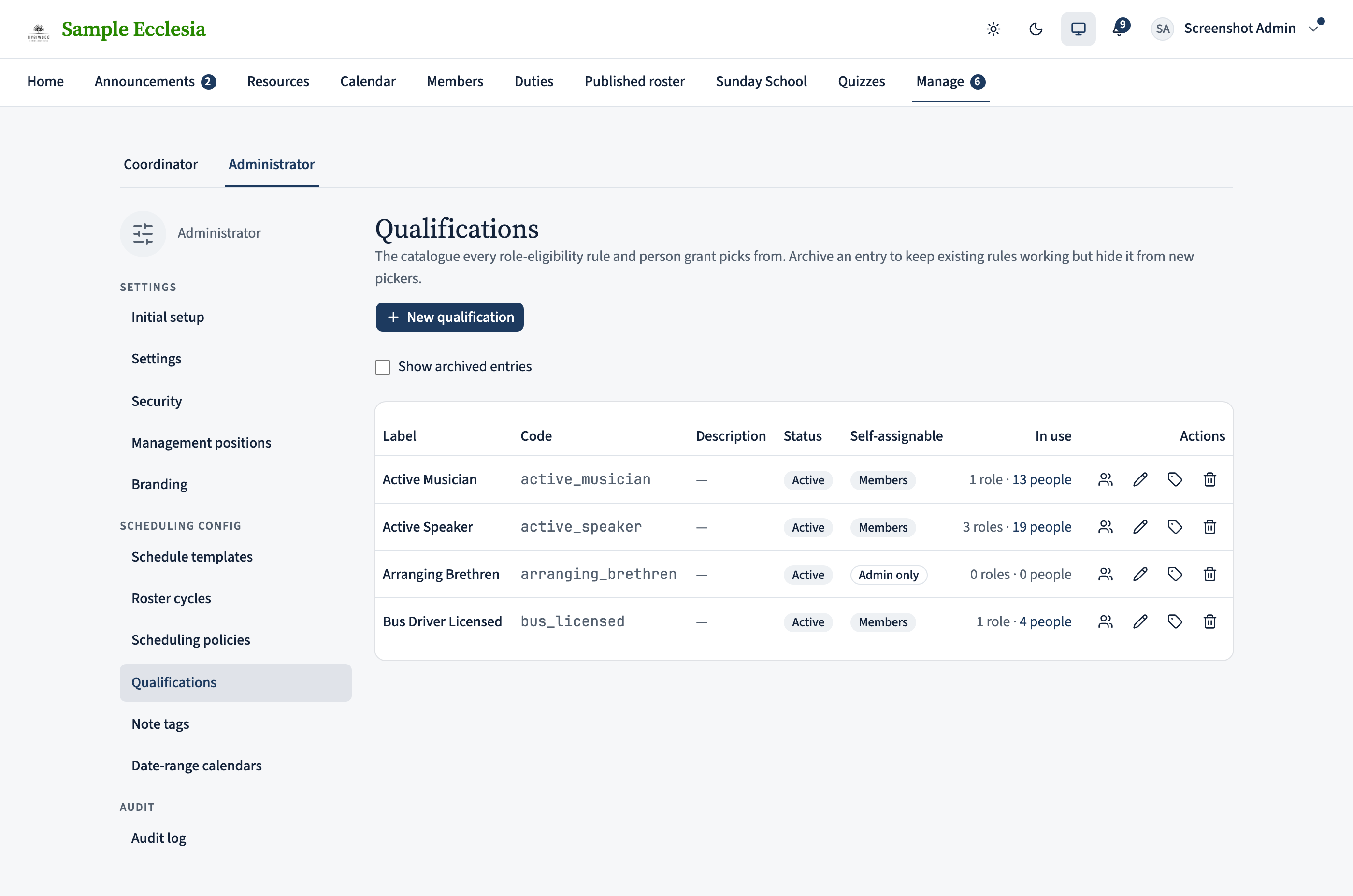Open tag icon for Active Speaker

pyautogui.click(x=1175, y=527)
